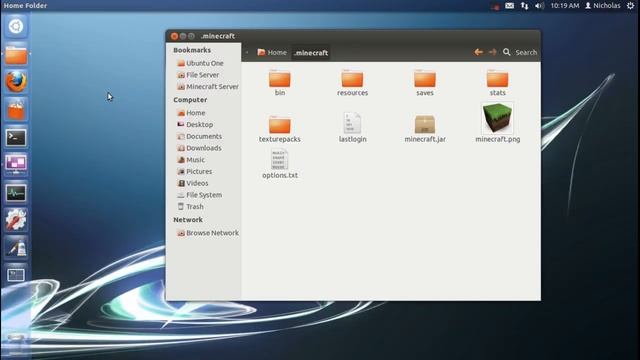Click Browse Network in the sidebar
The height and width of the screenshot is (360, 640).
(x=208, y=233)
